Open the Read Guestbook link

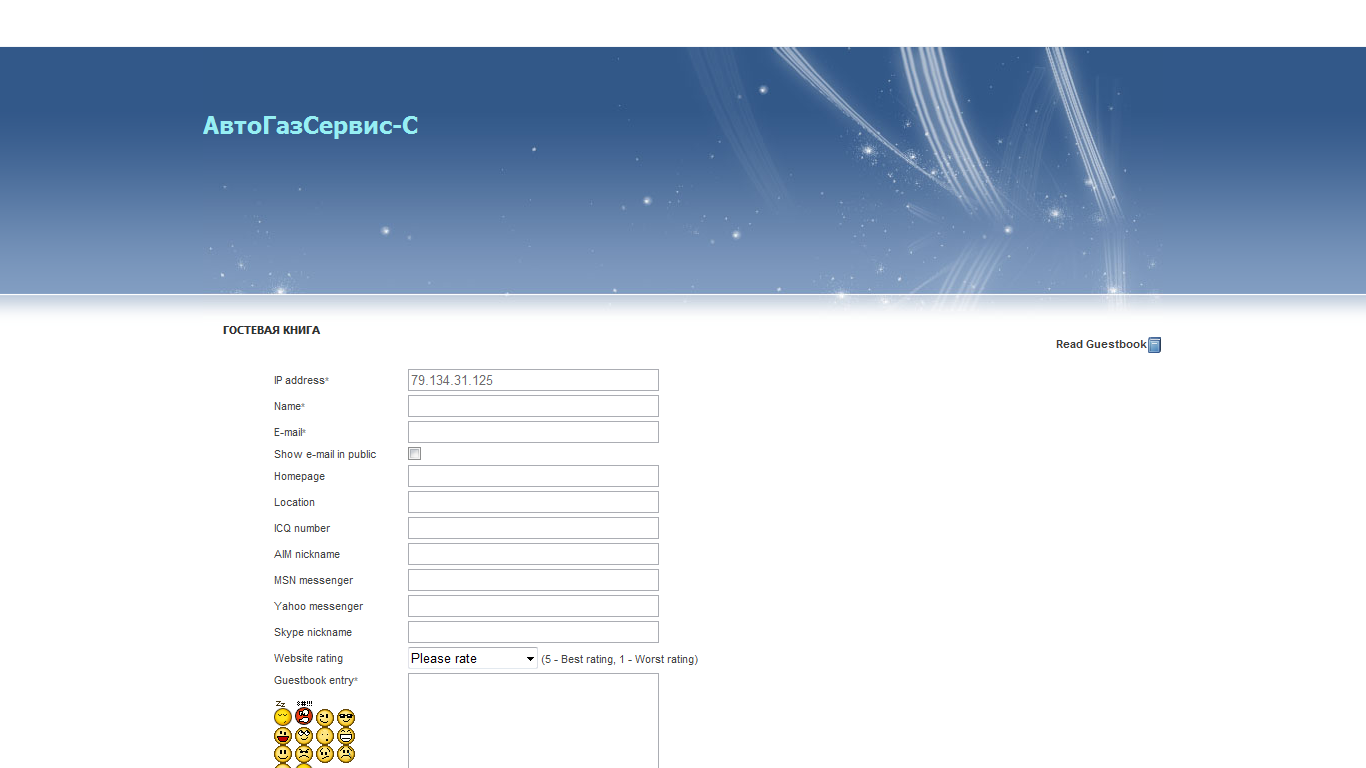point(1101,344)
